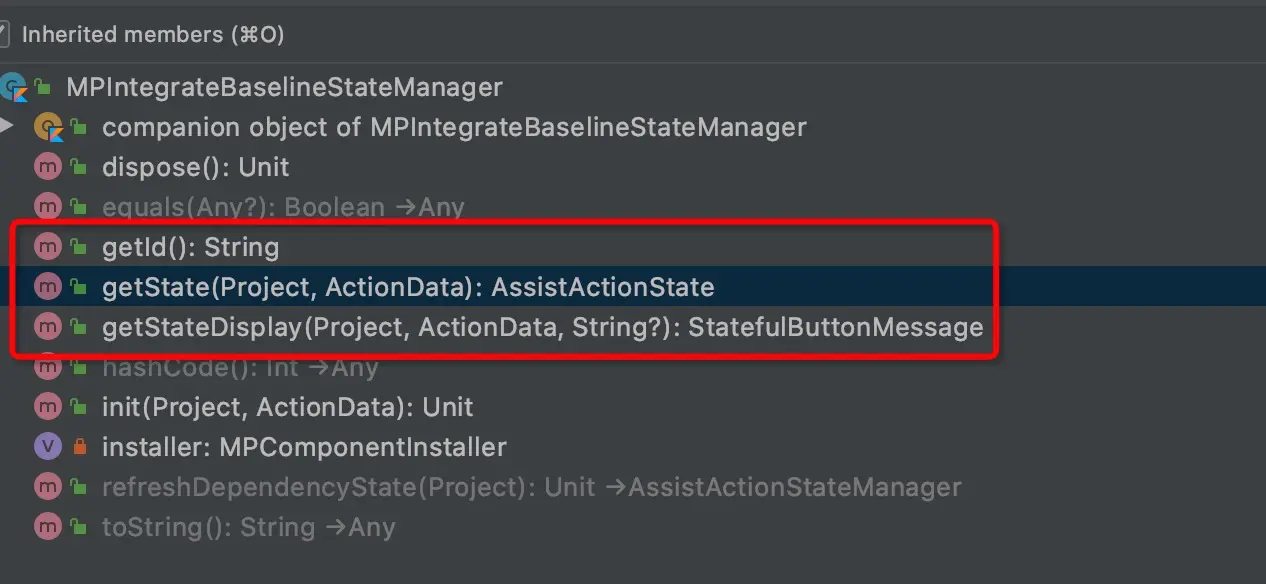Toggle the Inherited members checkbox
This screenshot has width=1266, height=584.
3,34
